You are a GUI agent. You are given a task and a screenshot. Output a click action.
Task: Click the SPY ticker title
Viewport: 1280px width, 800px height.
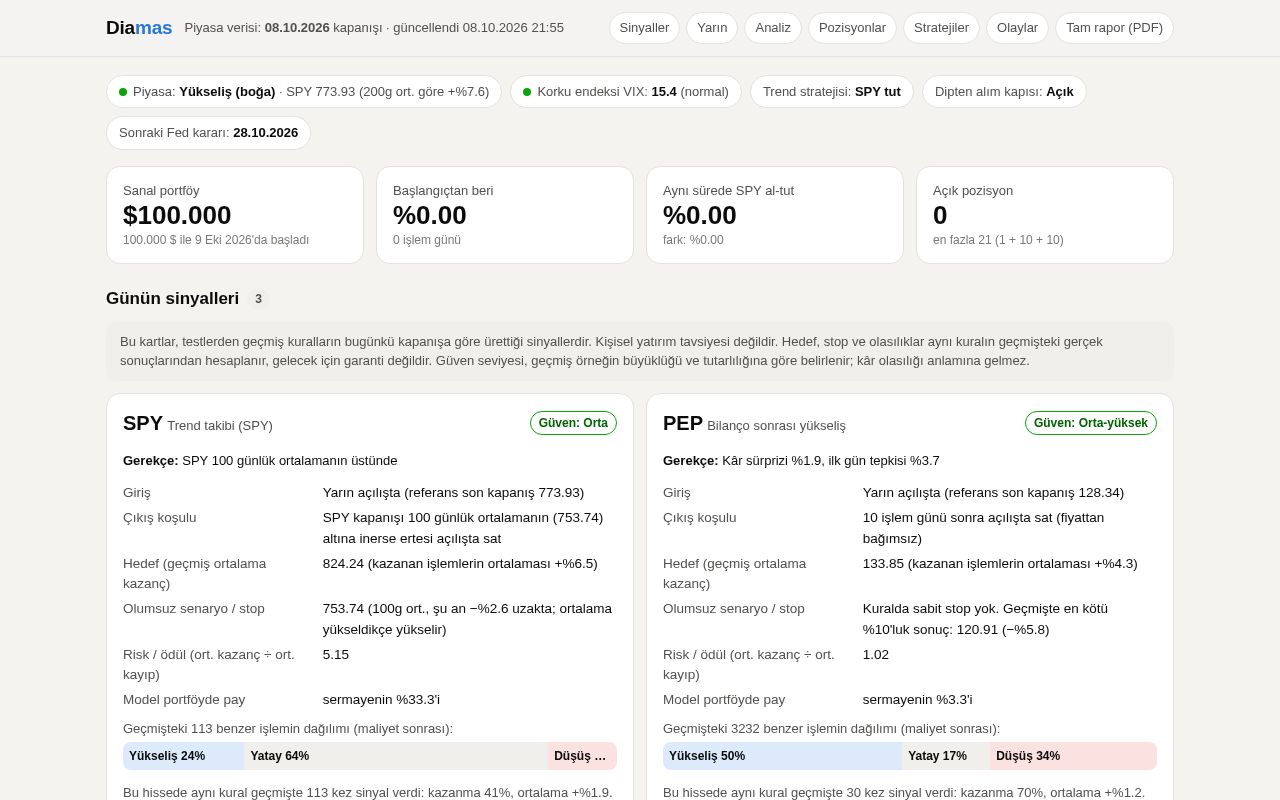click(x=143, y=423)
